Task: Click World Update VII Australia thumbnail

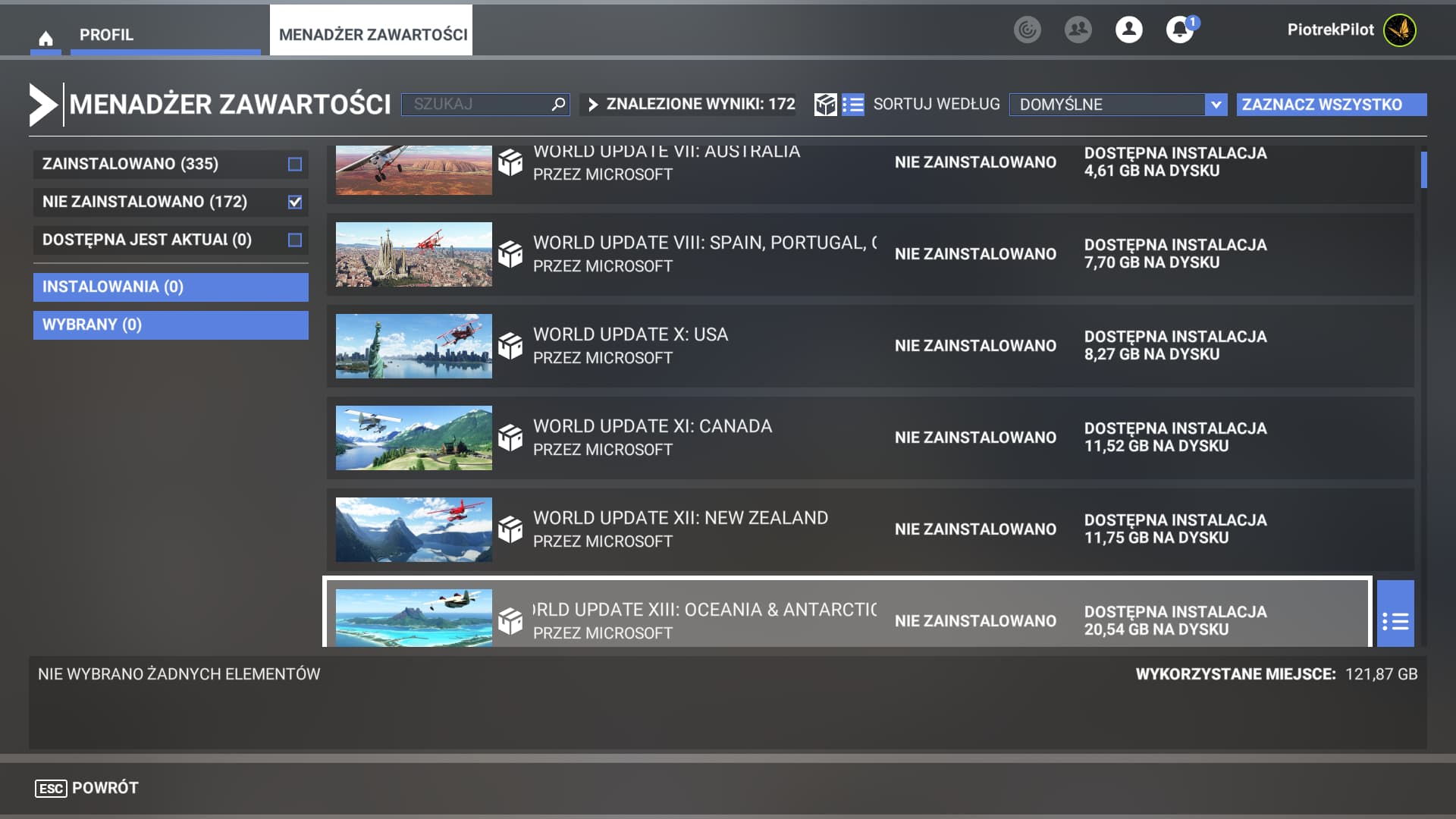Action: (x=414, y=170)
